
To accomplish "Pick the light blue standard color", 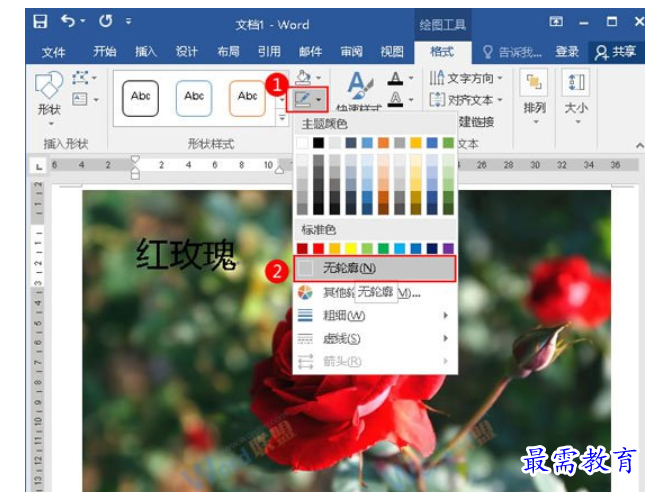I will 399,248.
